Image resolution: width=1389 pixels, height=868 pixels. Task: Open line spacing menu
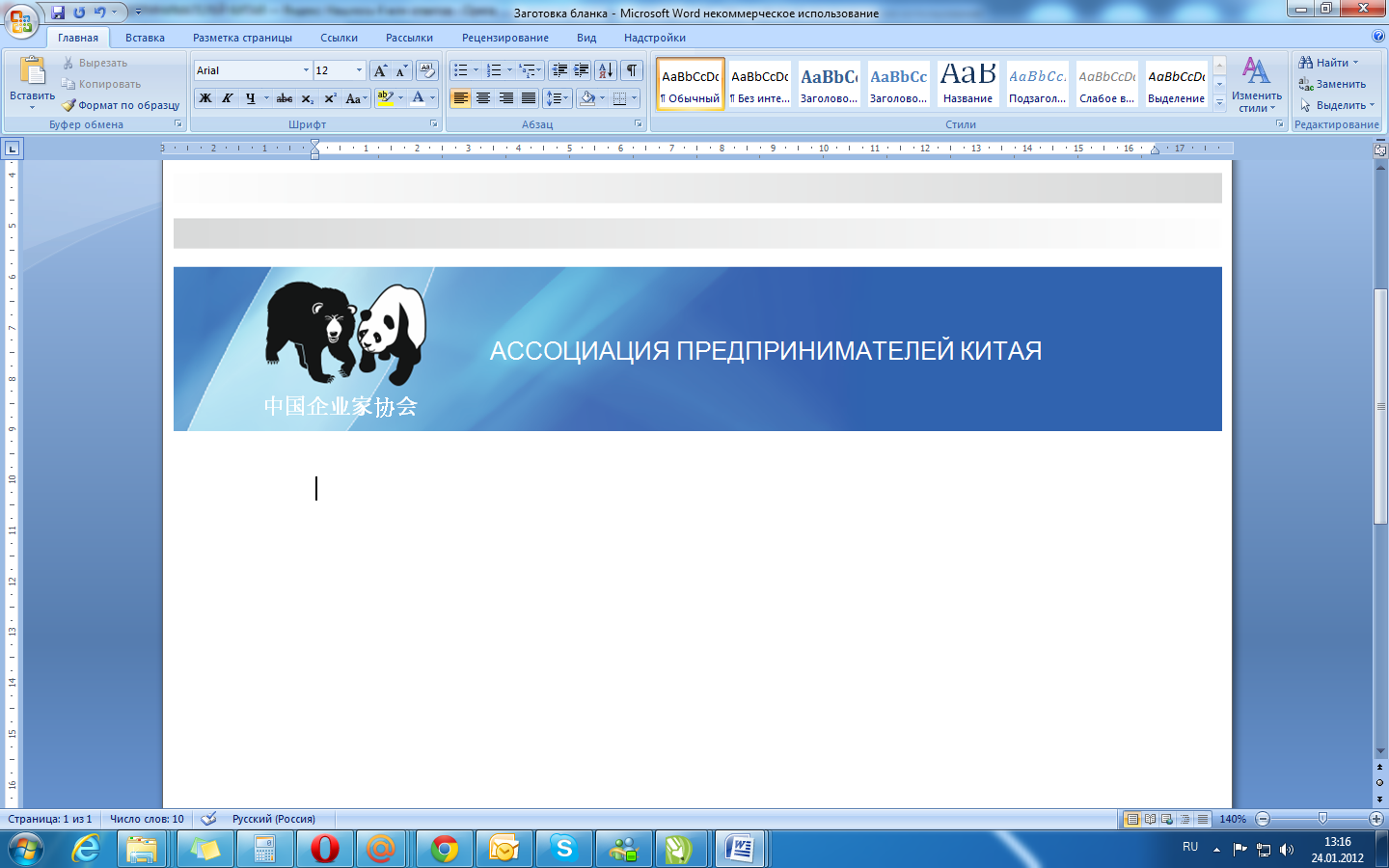tap(558, 98)
